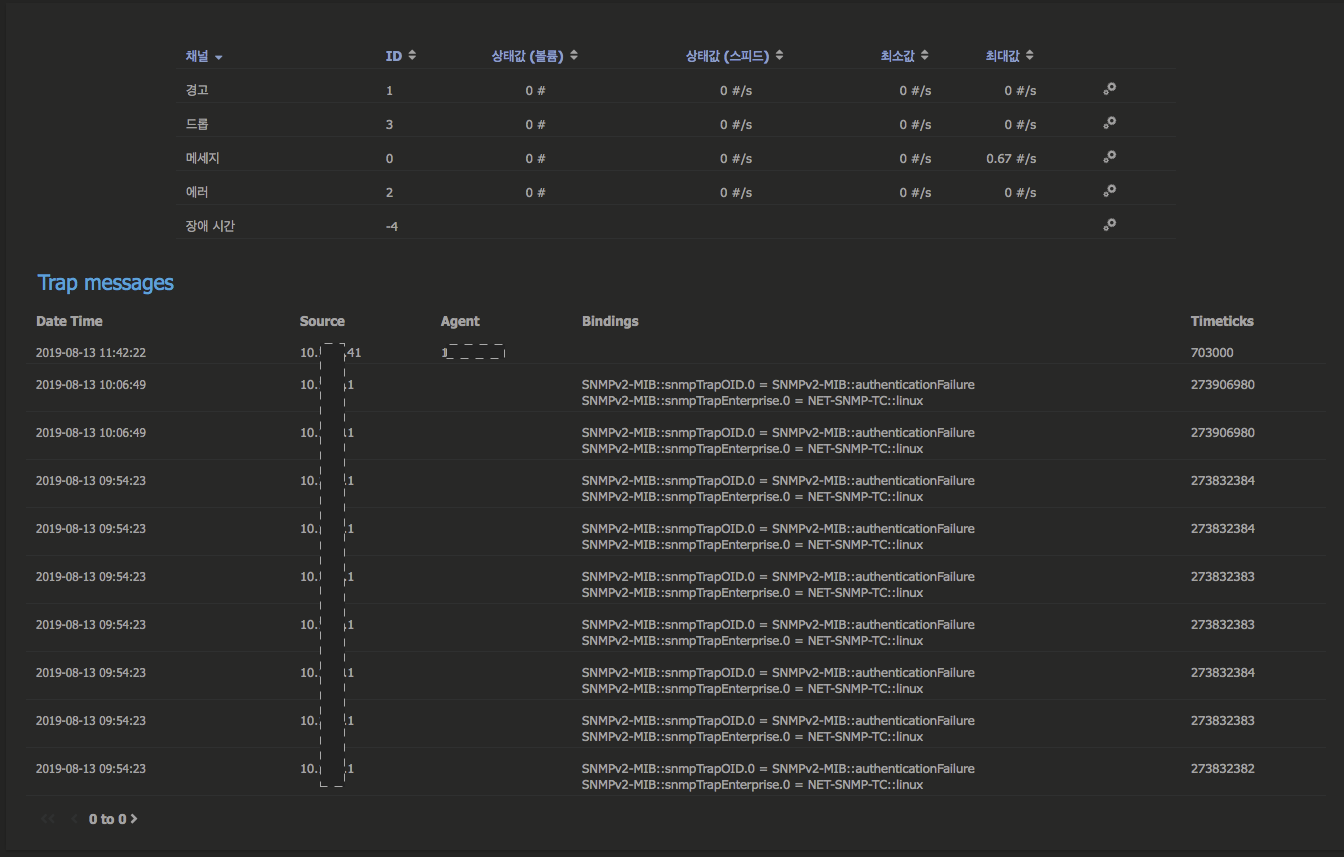Open settings gear for 드롭 channel
The width and height of the screenshot is (1344, 857).
tap(1109, 123)
